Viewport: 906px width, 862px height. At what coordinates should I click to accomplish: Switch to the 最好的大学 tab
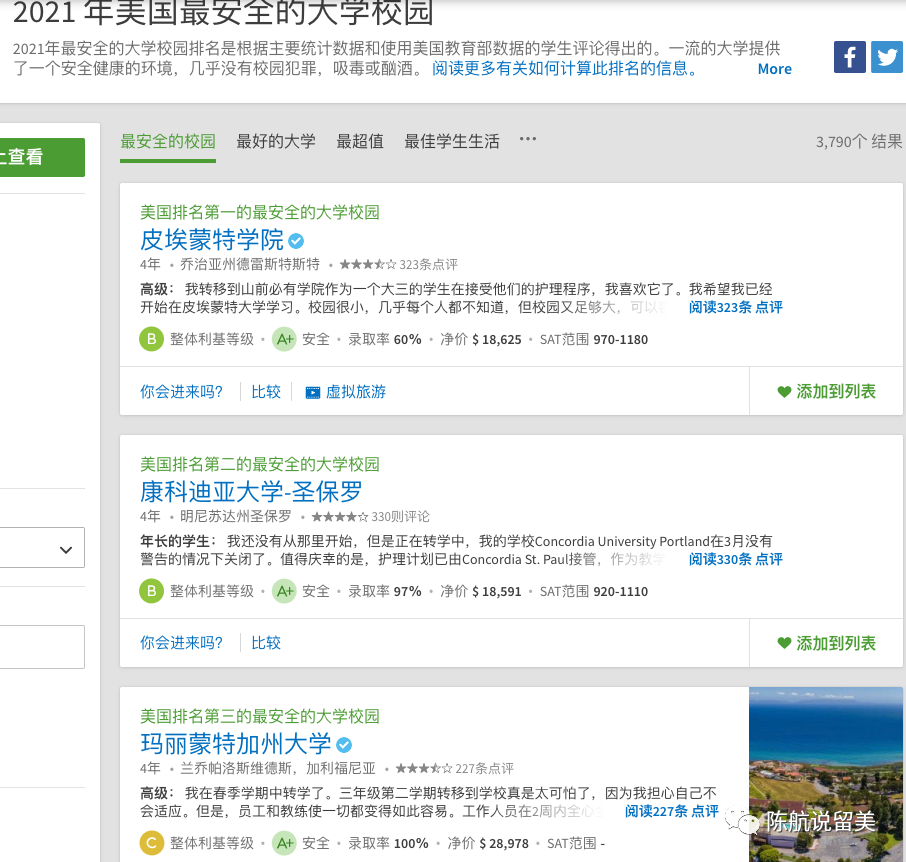276,141
